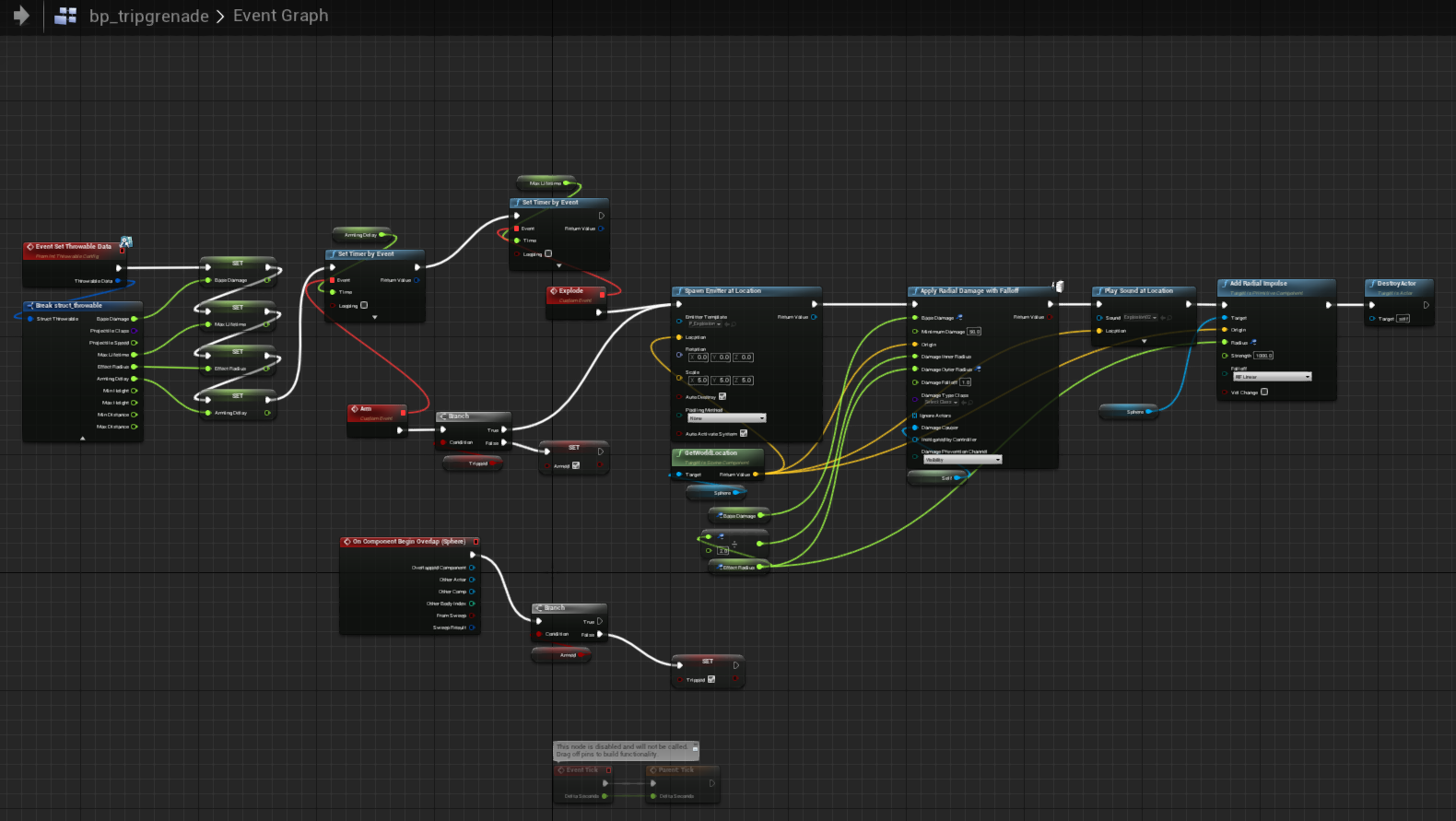Click the GetWorldLocation function icon
The height and width of the screenshot is (821, 1456).
pyautogui.click(x=679, y=453)
